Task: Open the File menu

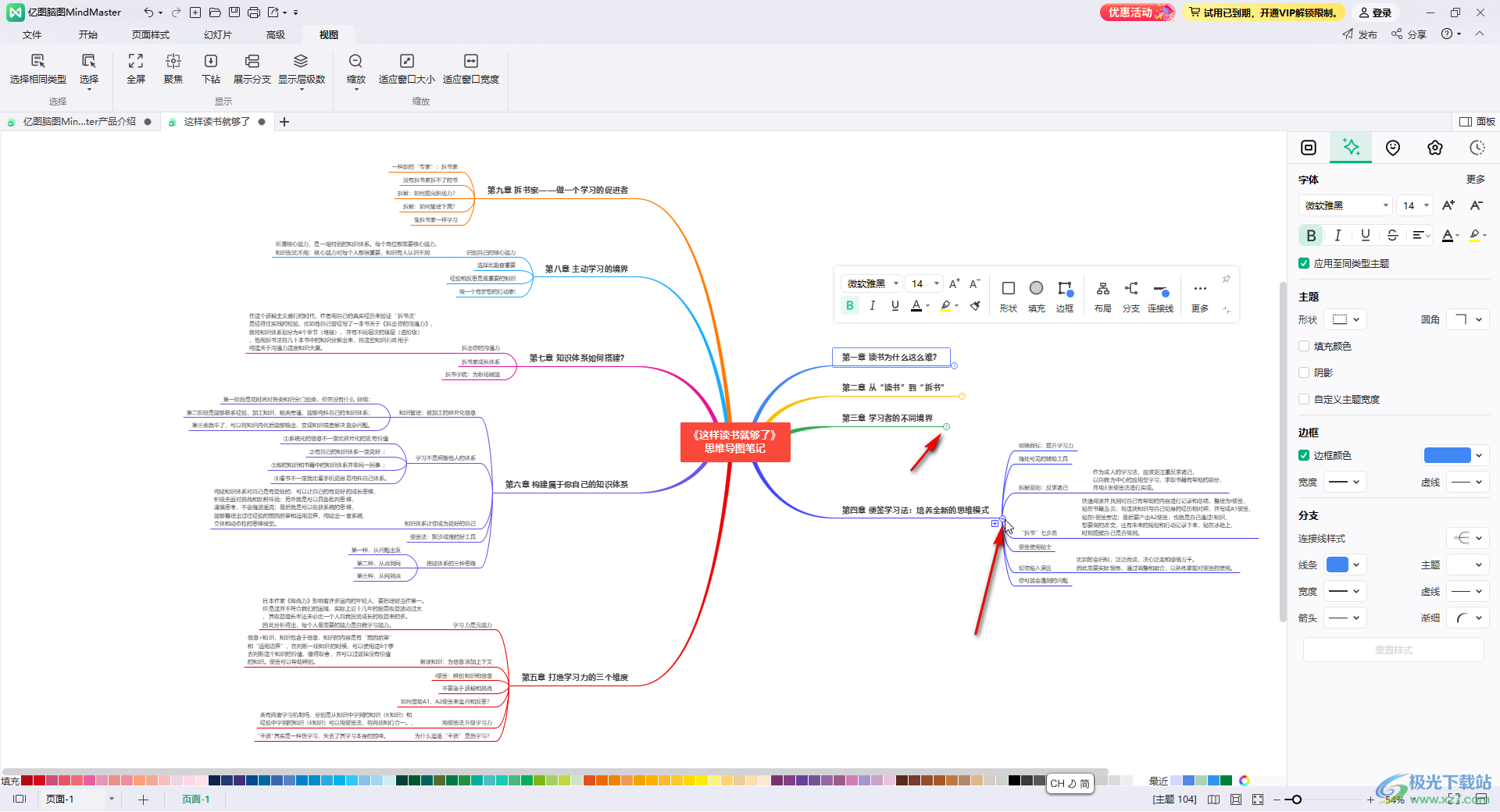Action: point(32,35)
